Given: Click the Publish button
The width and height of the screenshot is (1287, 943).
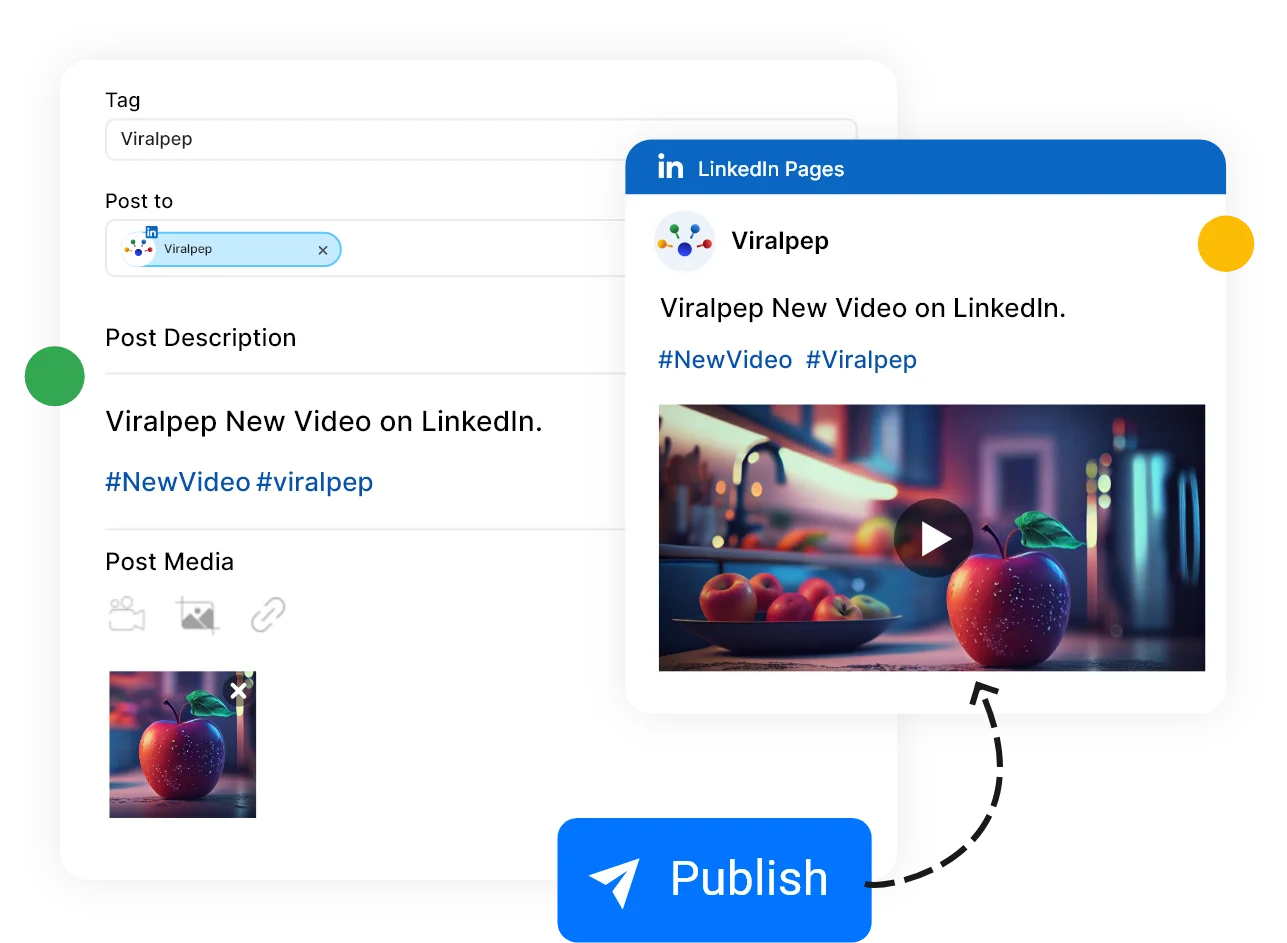Looking at the screenshot, I should point(714,880).
